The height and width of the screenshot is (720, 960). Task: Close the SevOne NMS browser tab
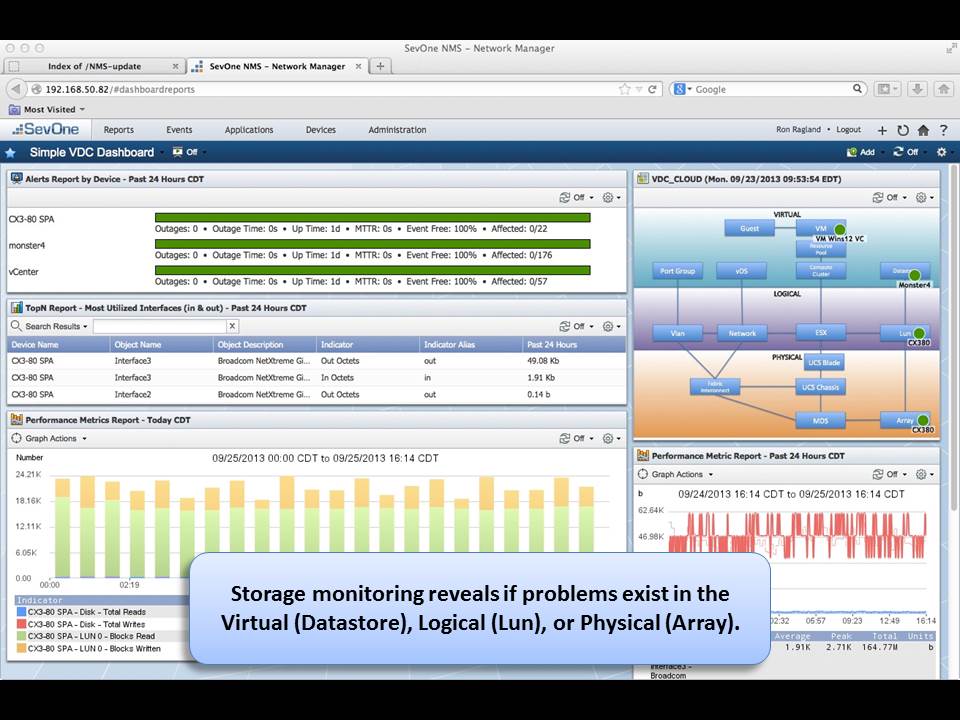[x=358, y=66]
